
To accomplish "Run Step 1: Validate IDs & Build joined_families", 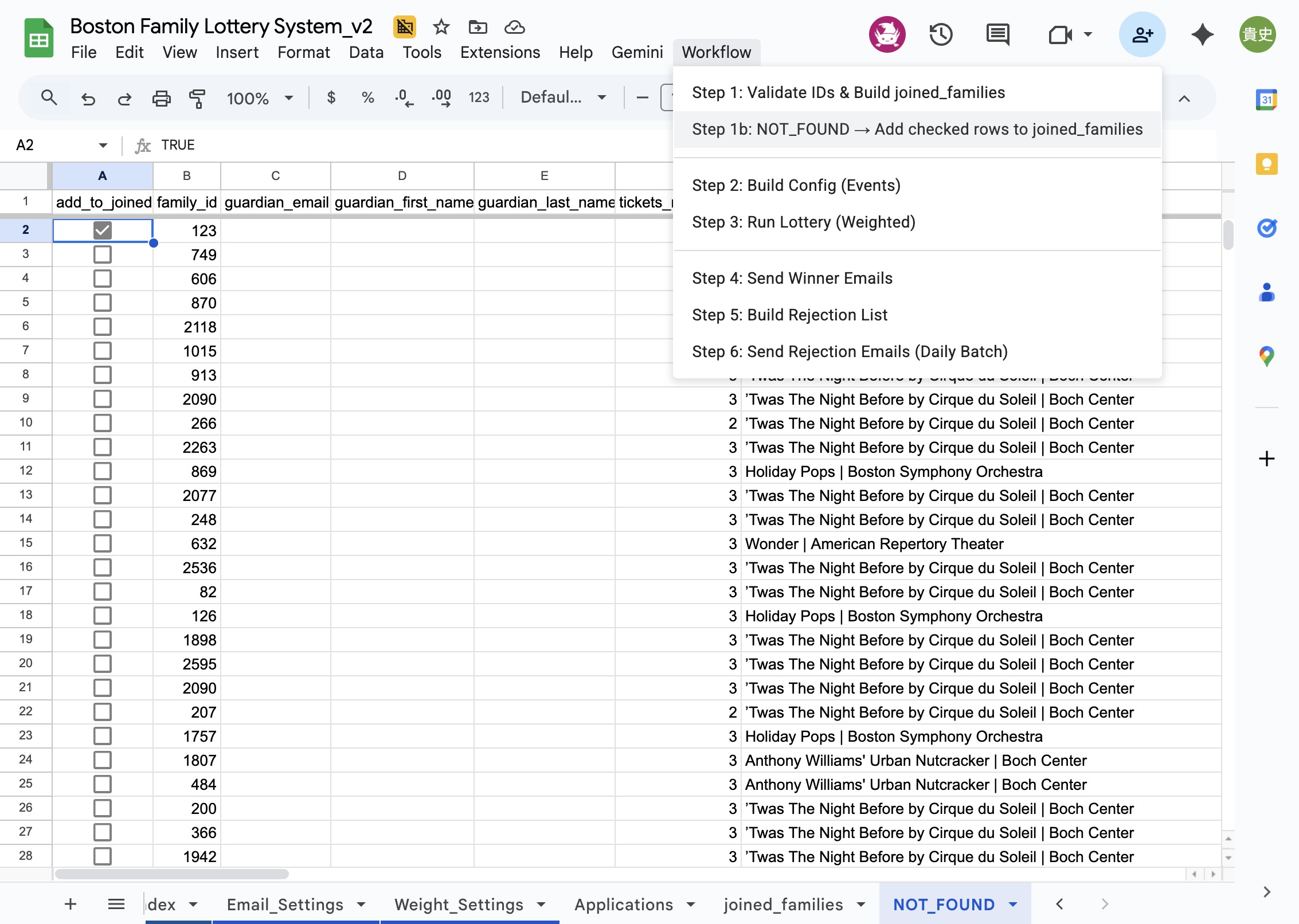I will [917, 92].
